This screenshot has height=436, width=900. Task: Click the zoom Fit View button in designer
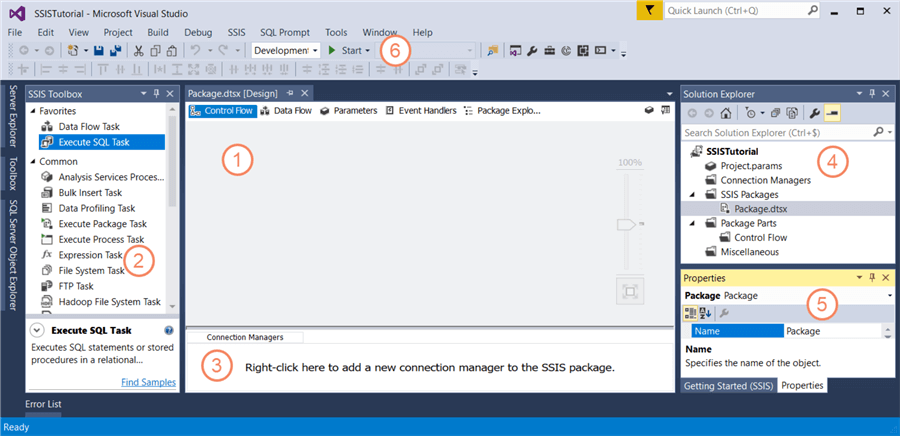(630, 291)
